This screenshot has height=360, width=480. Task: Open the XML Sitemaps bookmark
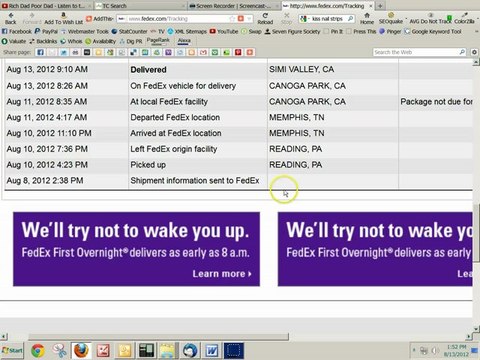[187, 31]
